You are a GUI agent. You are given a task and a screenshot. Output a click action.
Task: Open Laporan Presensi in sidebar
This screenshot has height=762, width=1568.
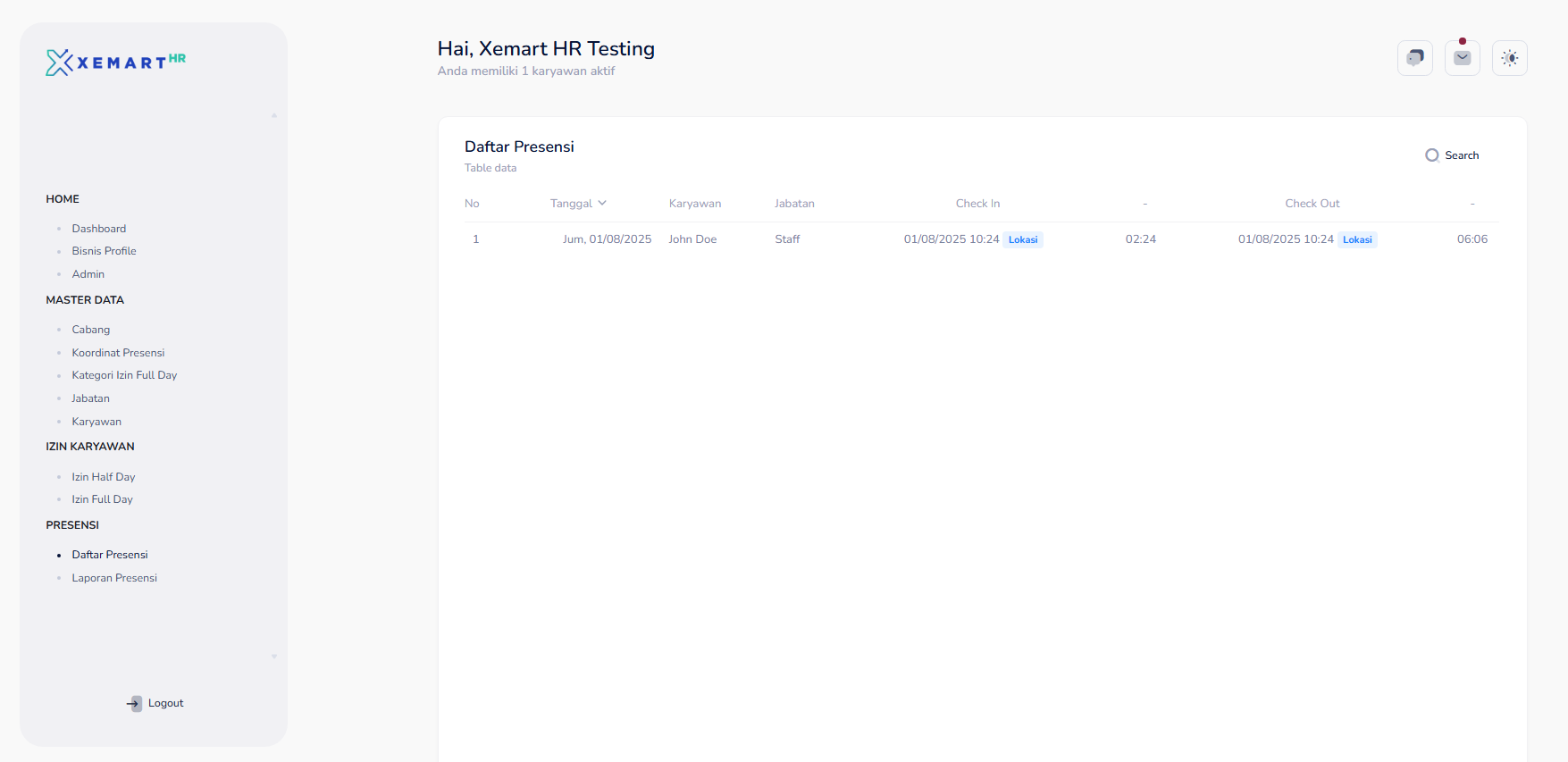tap(114, 578)
